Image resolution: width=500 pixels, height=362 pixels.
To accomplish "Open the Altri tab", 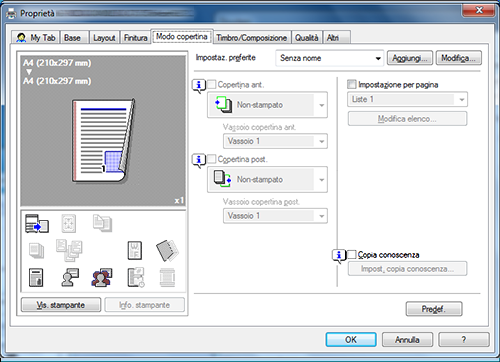I will coord(337,38).
